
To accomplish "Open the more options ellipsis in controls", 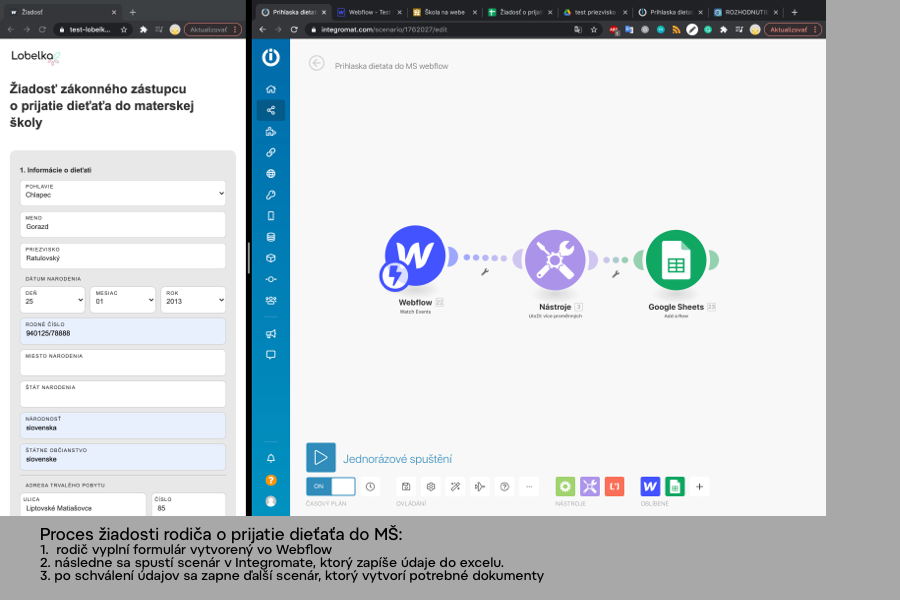I will coord(530,487).
